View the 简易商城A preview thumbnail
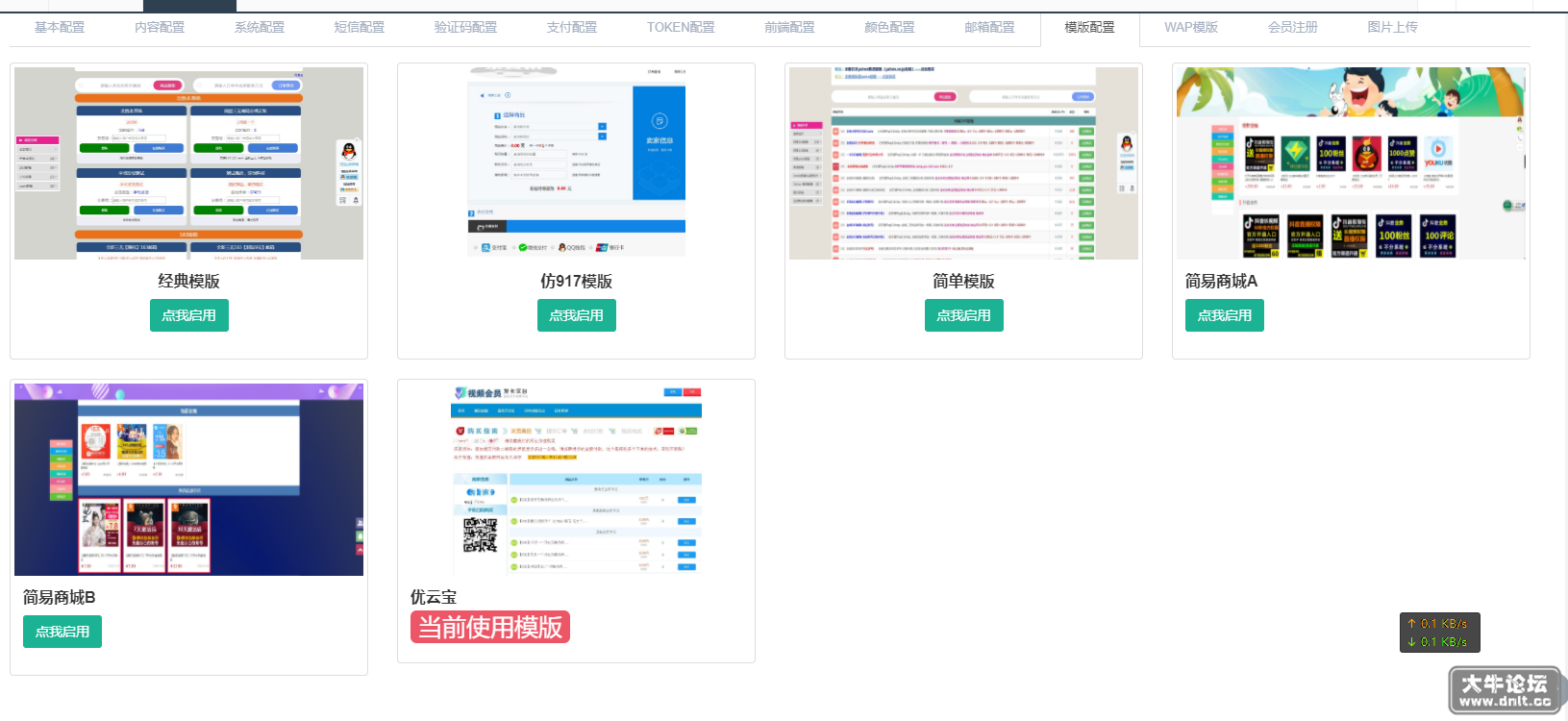Viewport: 1568px width, 721px height. [x=1352, y=163]
